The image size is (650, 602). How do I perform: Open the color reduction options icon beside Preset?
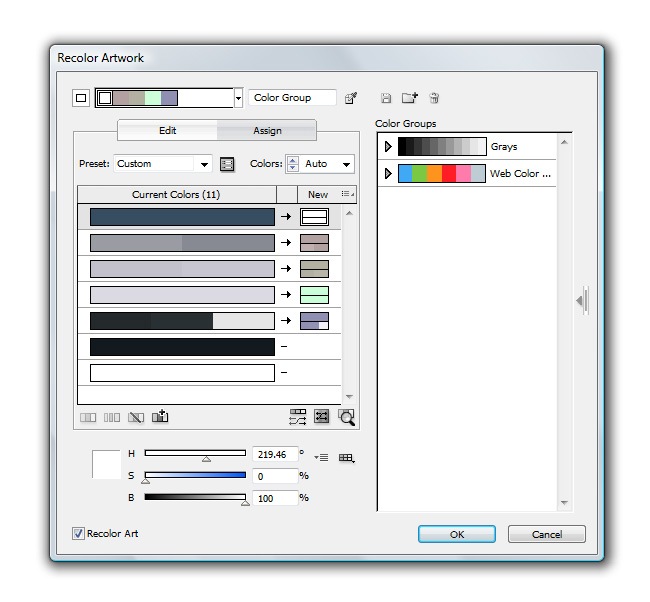point(227,164)
